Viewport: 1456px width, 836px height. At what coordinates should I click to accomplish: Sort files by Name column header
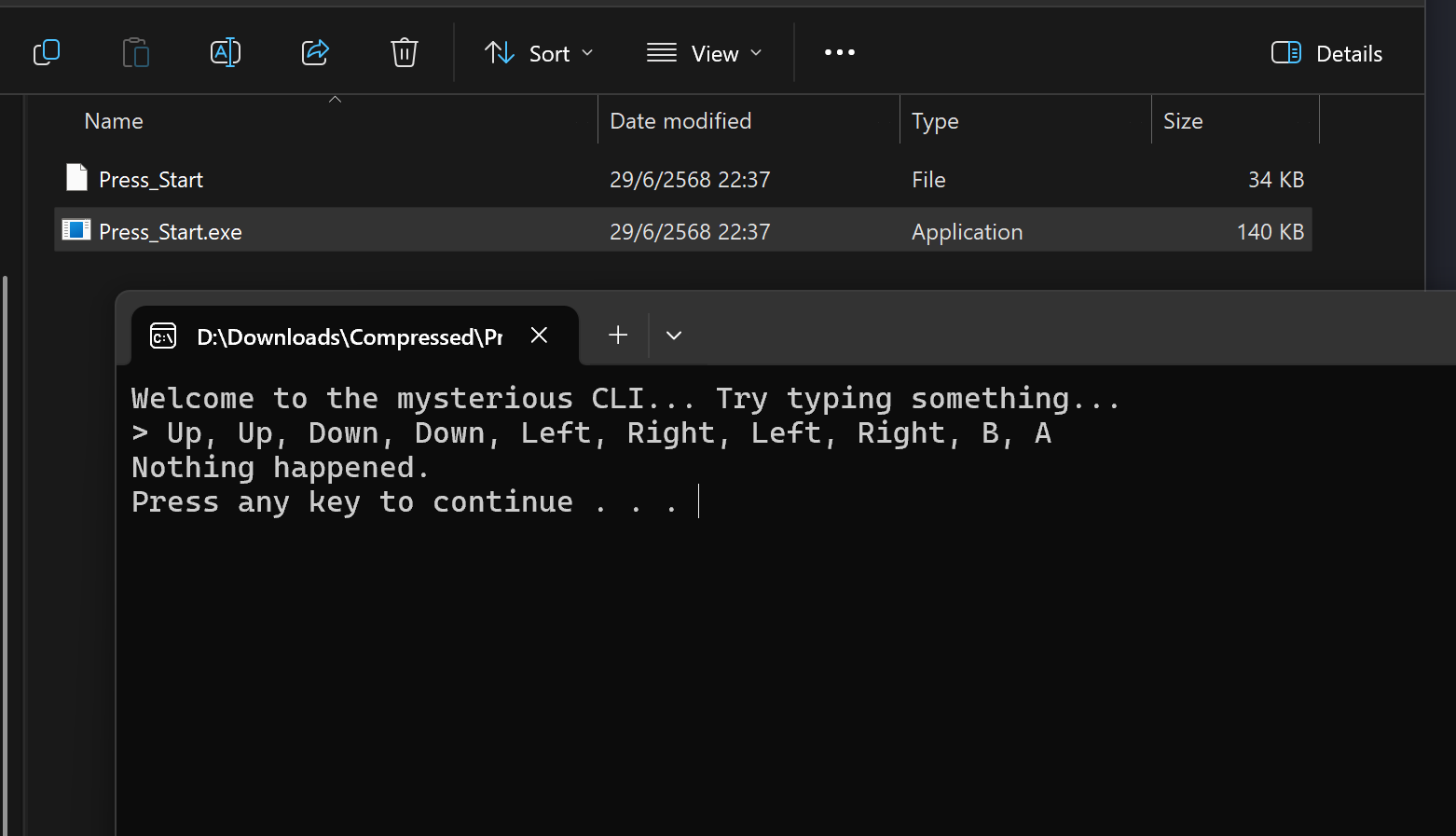[114, 121]
